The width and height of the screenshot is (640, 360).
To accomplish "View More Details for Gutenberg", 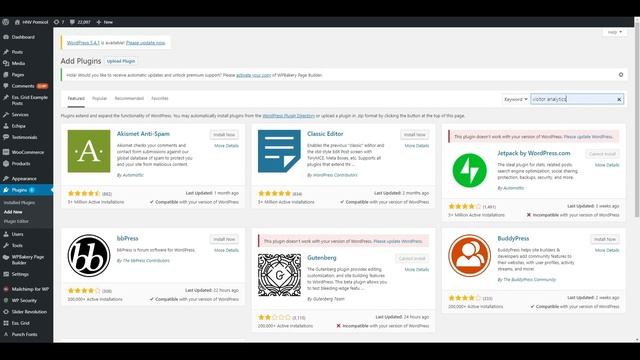I will [416, 270].
